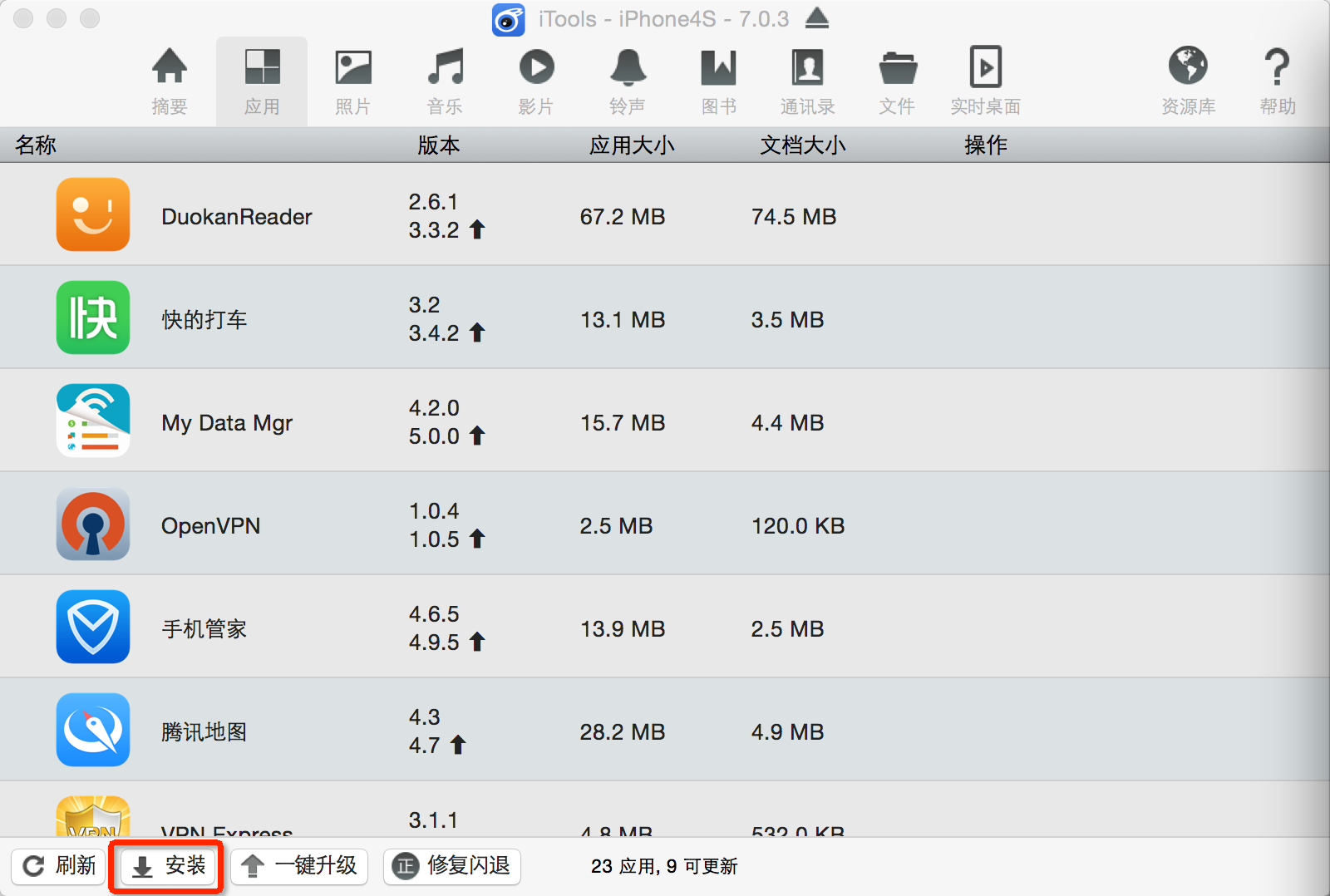This screenshot has width=1330, height=896.
Task: Click the 120.0 KB document size value
Action: 798,526
